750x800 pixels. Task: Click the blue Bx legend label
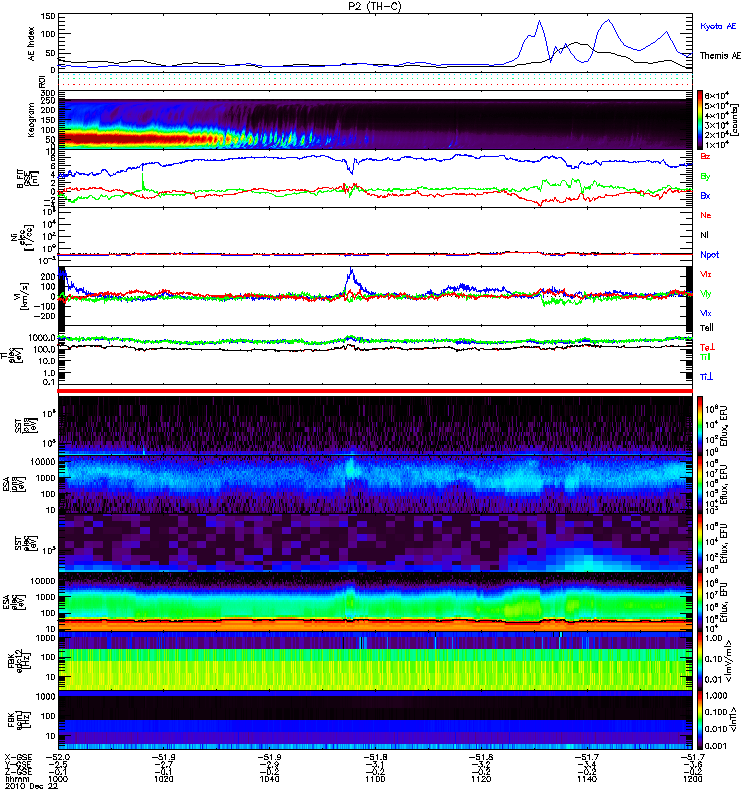click(705, 196)
